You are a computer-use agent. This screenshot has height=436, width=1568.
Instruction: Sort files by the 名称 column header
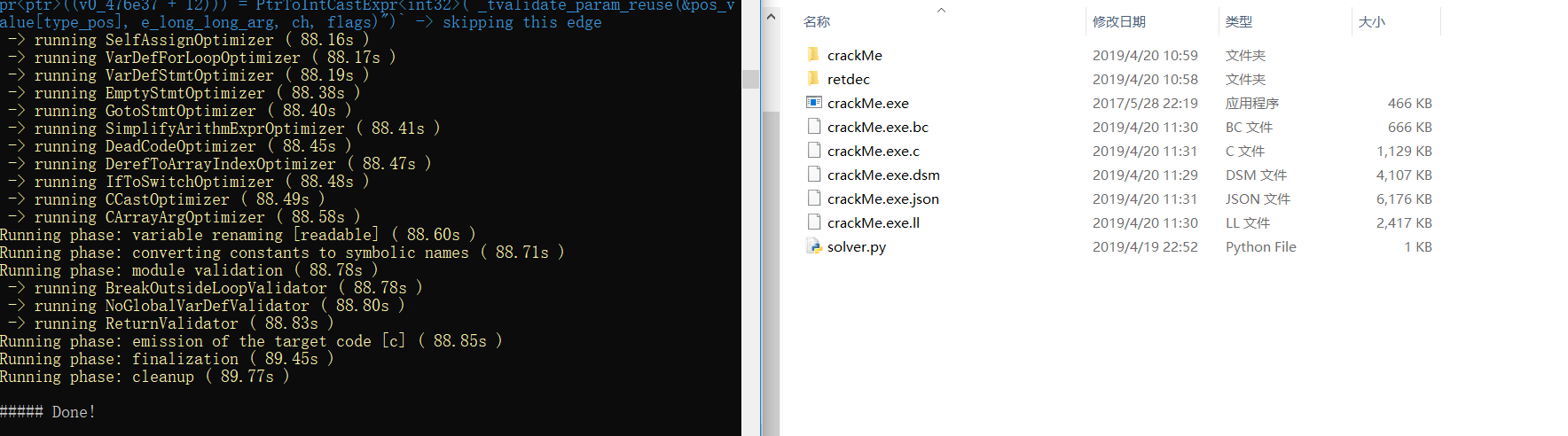(x=817, y=22)
